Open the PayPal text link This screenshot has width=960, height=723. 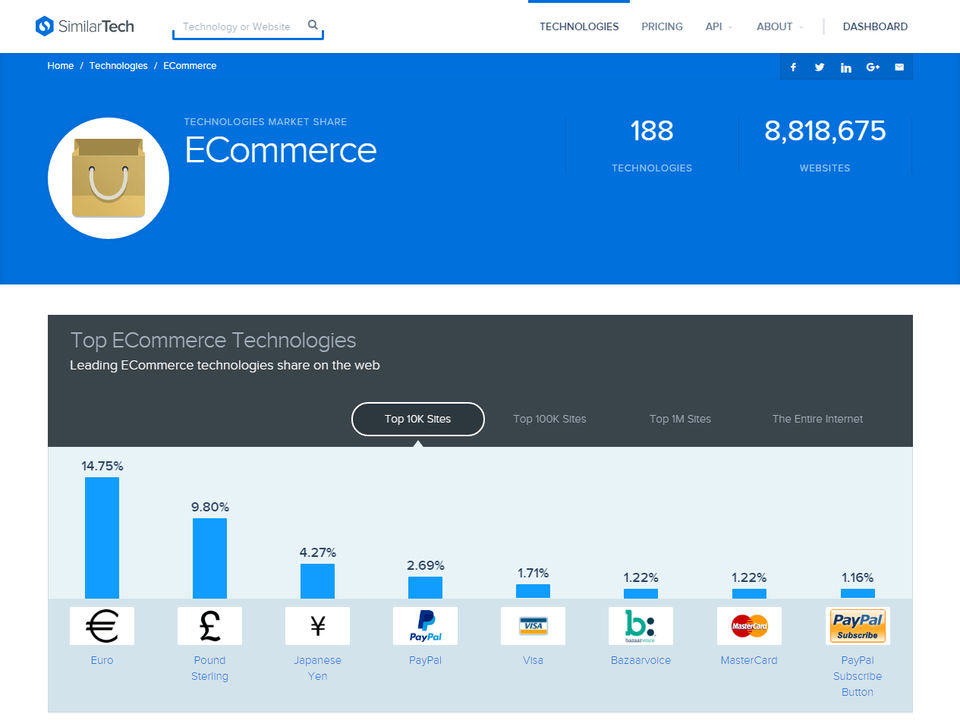[x=425, y=660]
